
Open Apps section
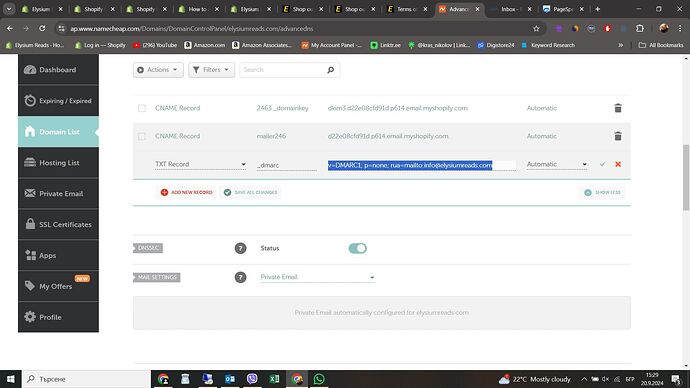click(x=58, y=255)
